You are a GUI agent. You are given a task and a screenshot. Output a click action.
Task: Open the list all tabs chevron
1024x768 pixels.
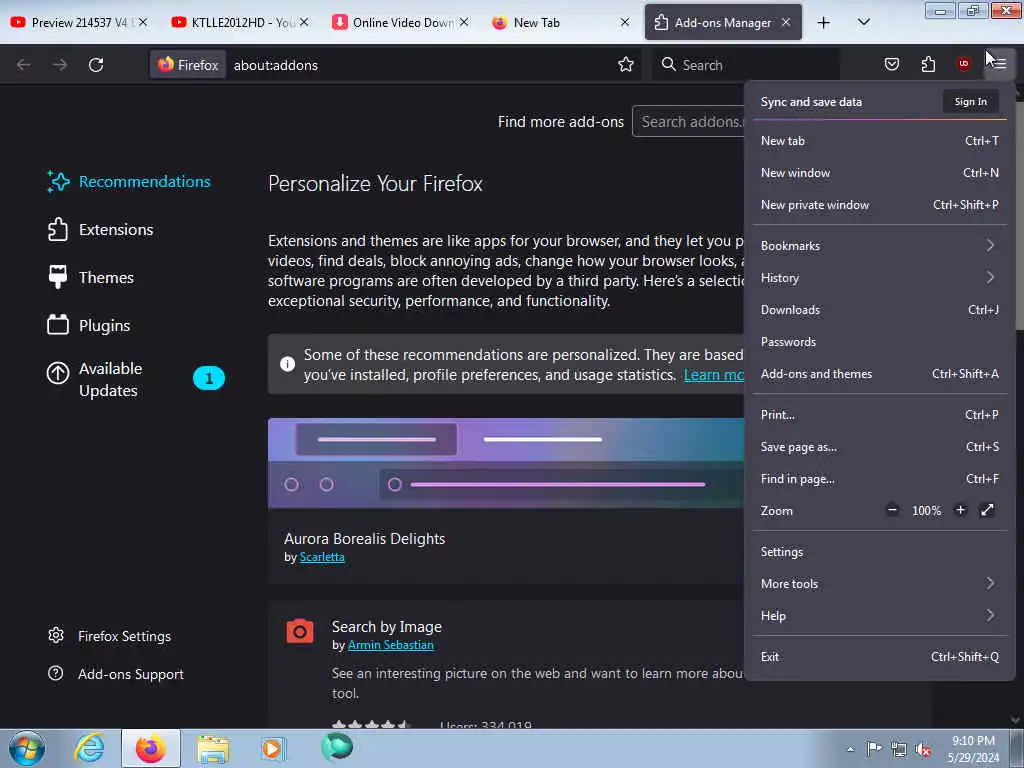863,22
